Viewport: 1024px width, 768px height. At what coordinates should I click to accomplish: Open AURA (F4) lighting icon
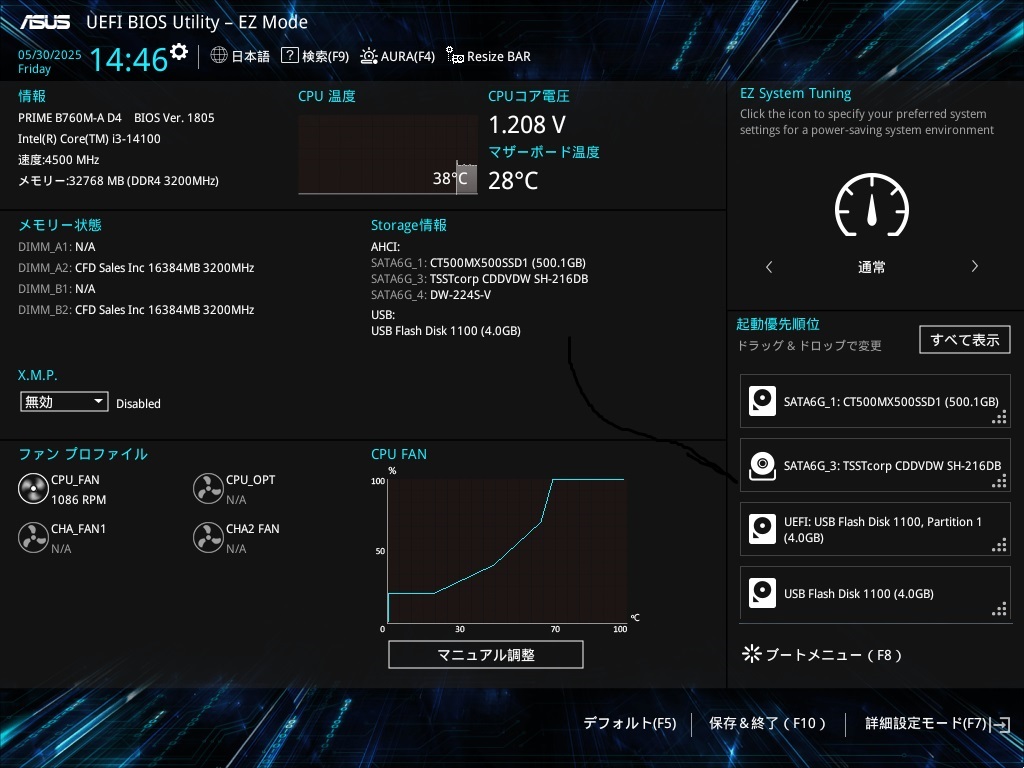[368, 56]
